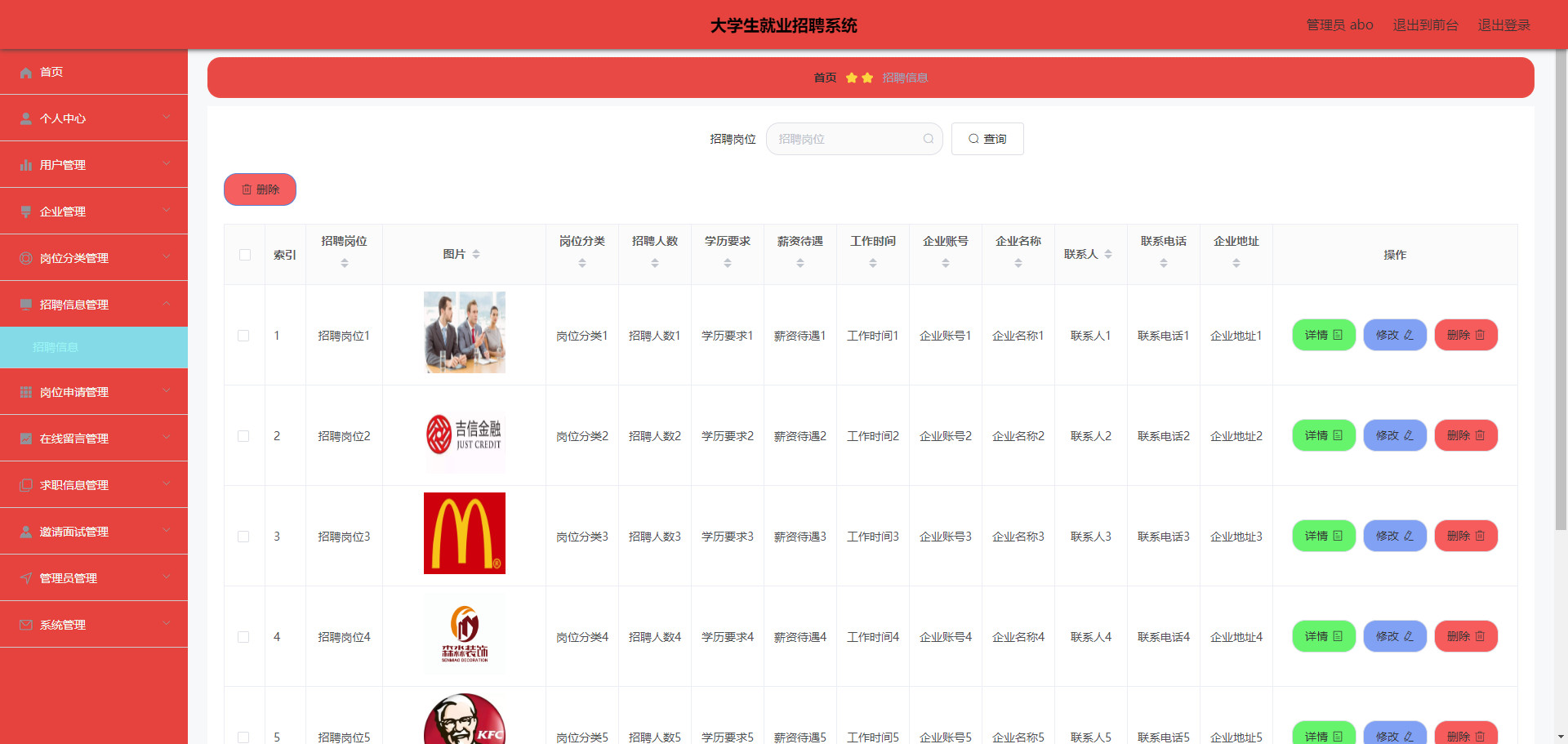The width and height of the screenshot is (1568, 744).
Task: Check the checkbox for row 招聘岗位4
Action: tap(243, 637)
